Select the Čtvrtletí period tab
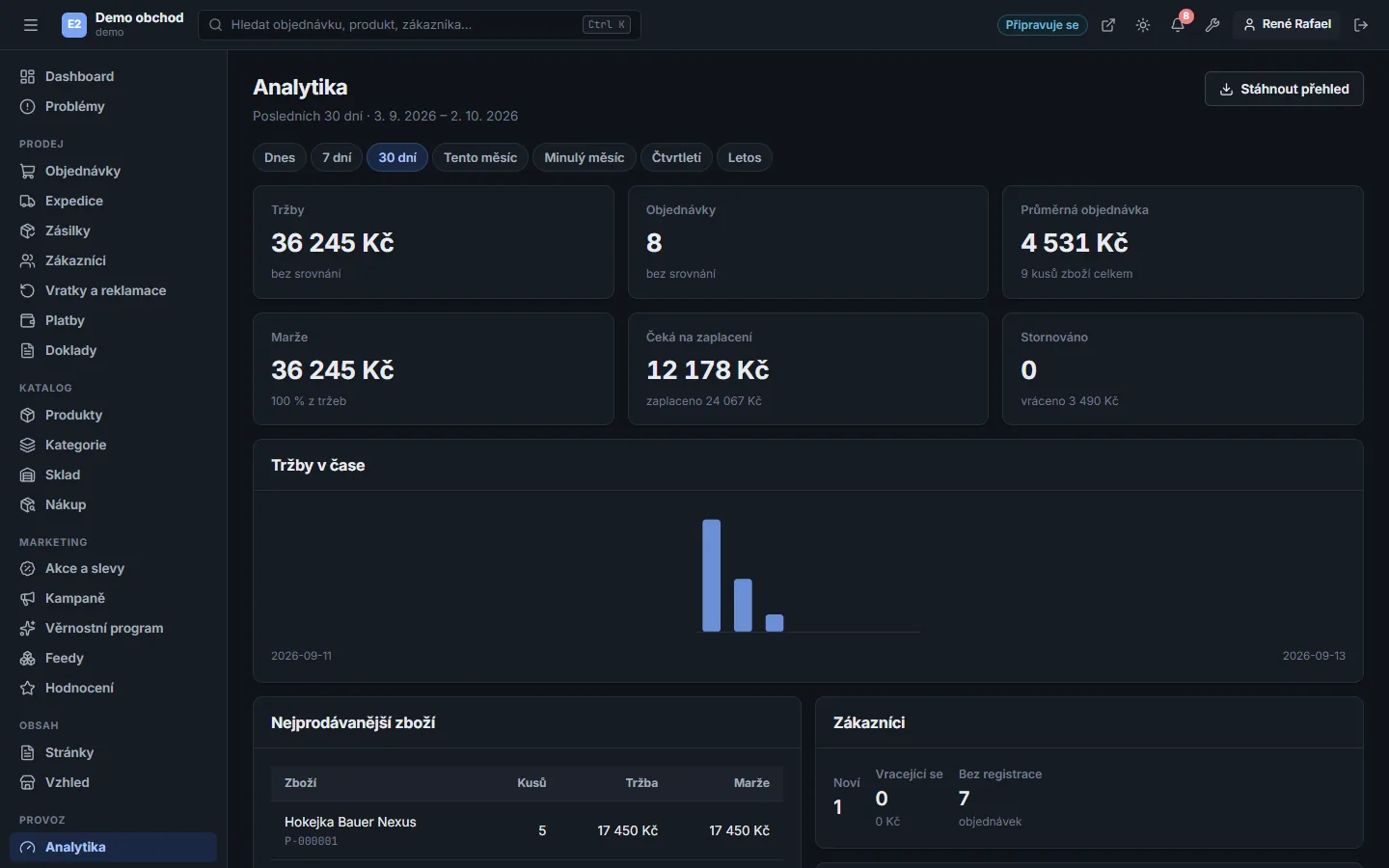1389x868 pixels. pos(676,157)
